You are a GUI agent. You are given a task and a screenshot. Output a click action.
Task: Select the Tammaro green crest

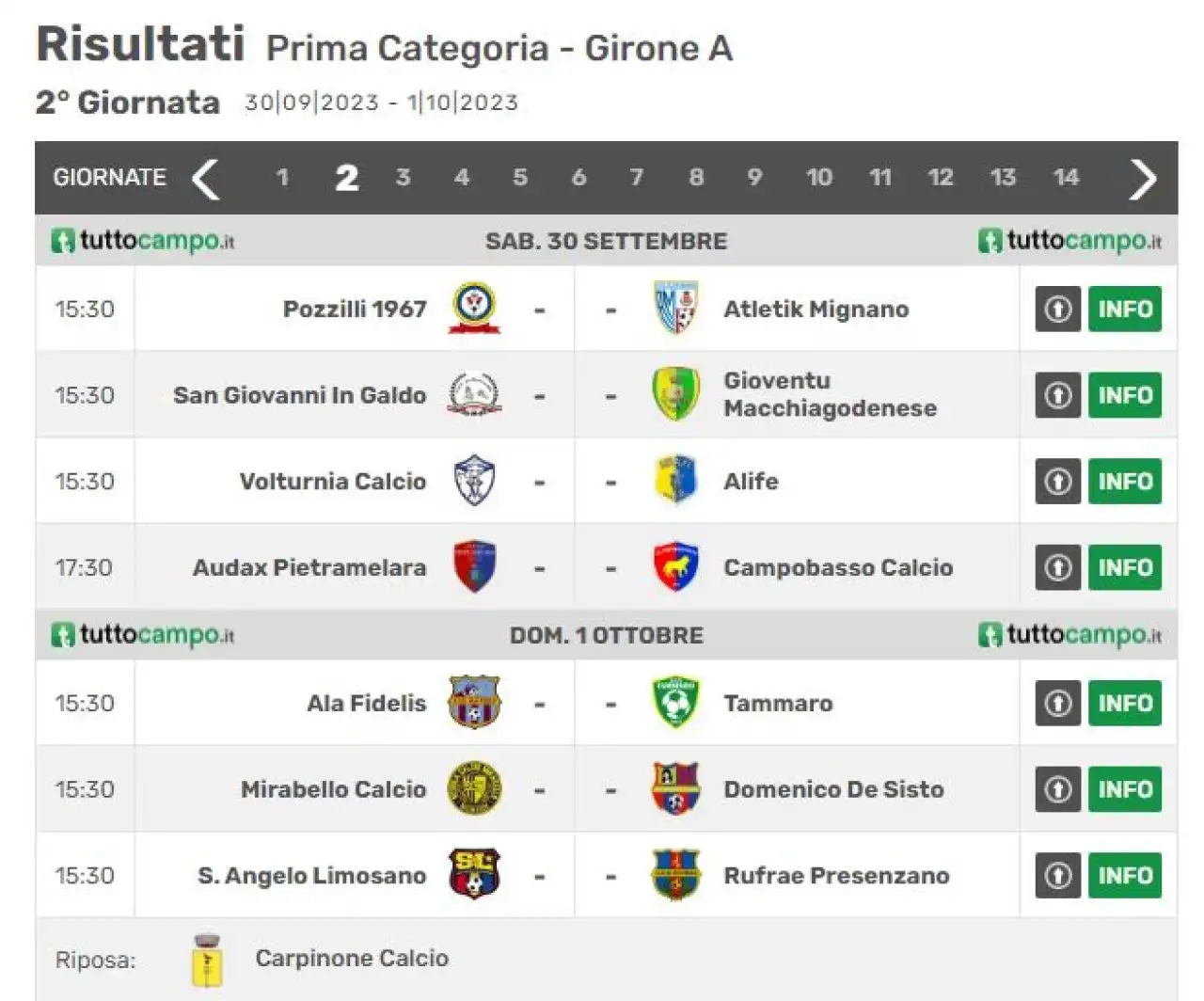coord(675,703)
